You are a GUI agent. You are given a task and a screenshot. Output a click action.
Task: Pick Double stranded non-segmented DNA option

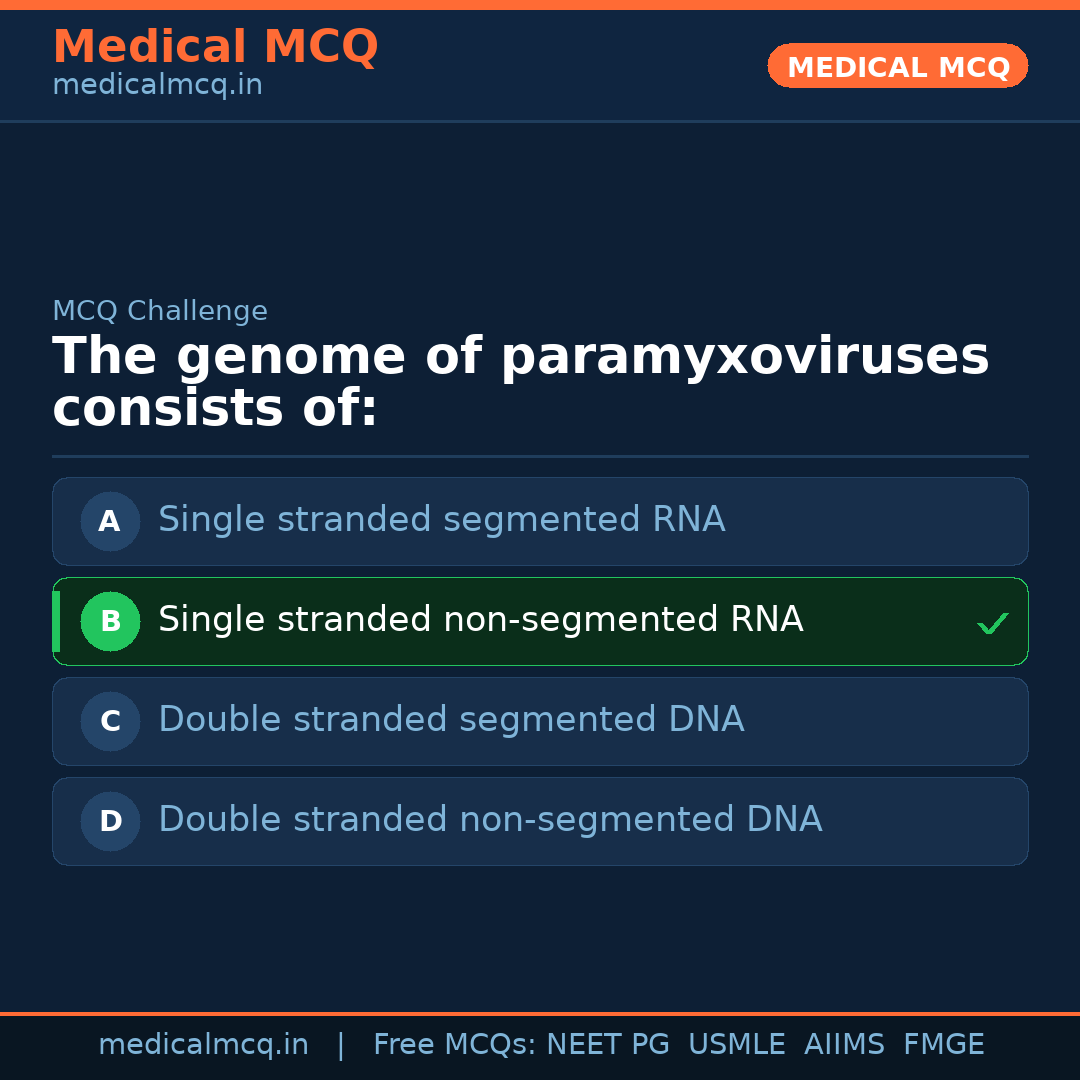point(490,820)
